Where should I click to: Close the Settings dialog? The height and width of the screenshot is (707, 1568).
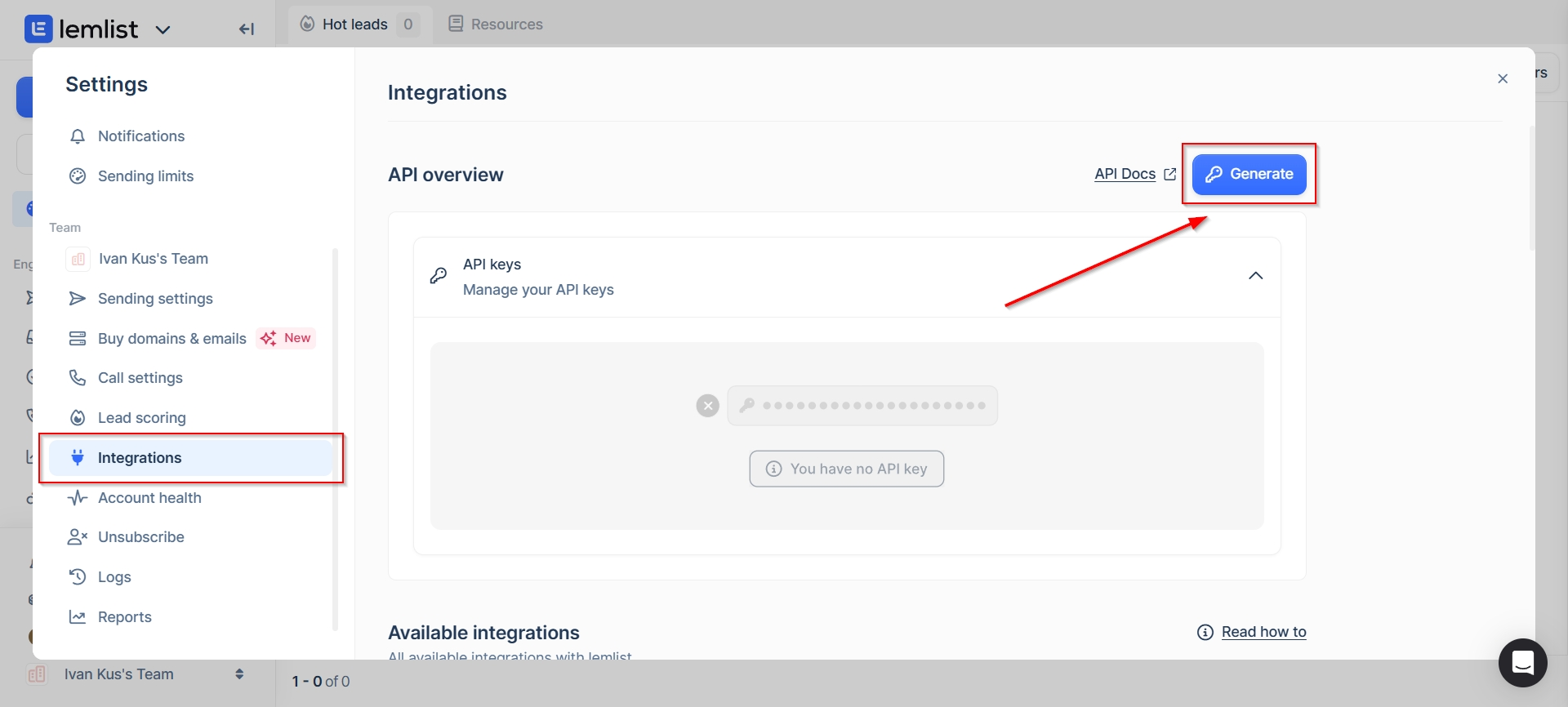pos(1503,79)
